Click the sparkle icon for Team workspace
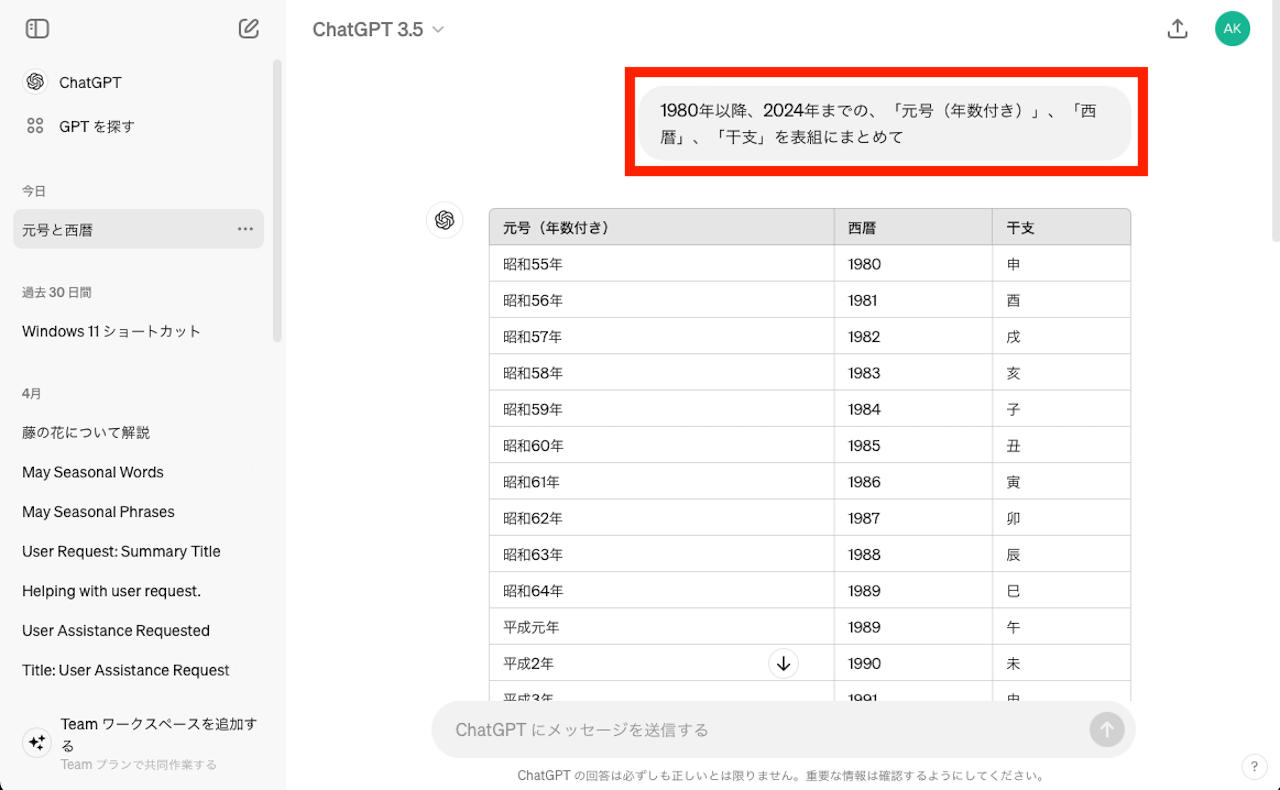Screen dimensions: 1280x790 (x=37, y=742)
